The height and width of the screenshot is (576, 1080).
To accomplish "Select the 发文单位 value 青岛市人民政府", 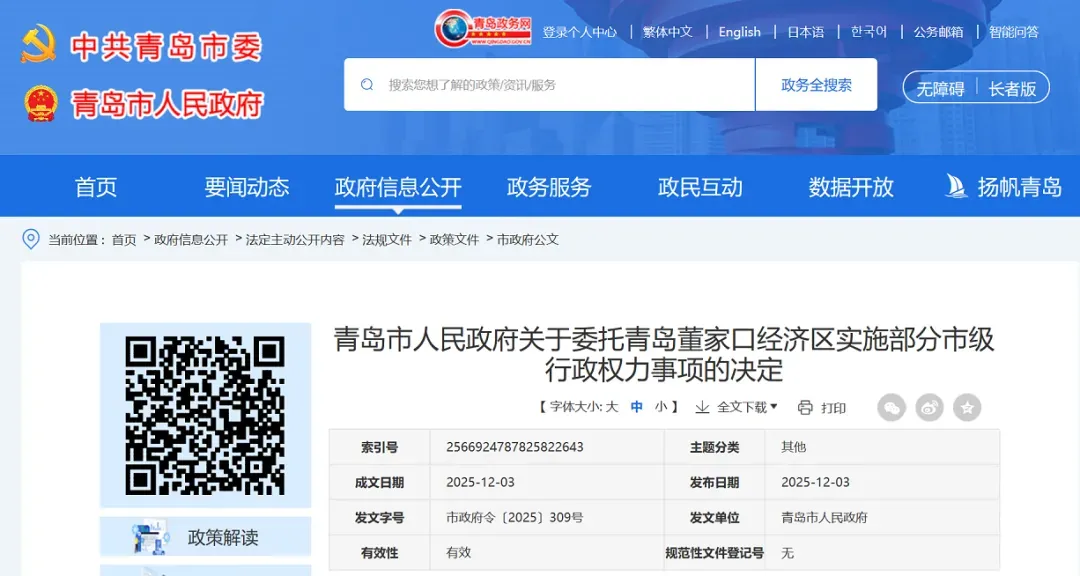I will pos(824,517).
